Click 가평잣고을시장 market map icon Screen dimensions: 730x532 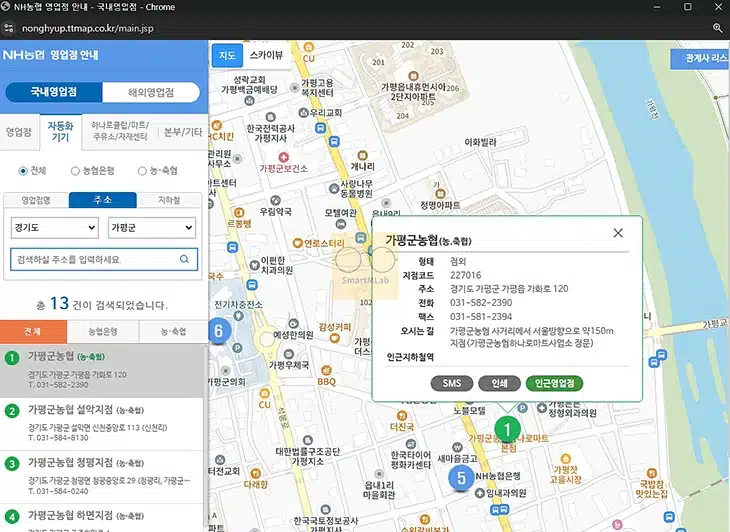point(566,458)
